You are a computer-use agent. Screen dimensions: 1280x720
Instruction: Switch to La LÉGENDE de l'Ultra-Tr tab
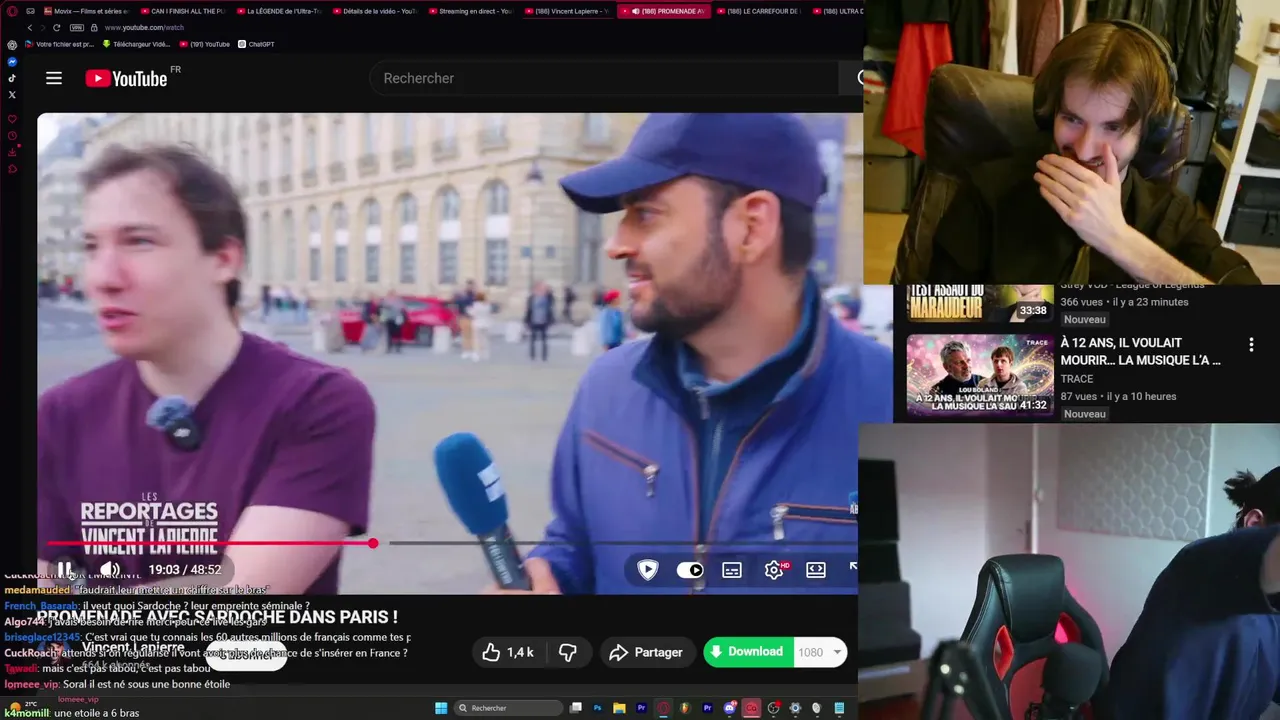point(278,11)
